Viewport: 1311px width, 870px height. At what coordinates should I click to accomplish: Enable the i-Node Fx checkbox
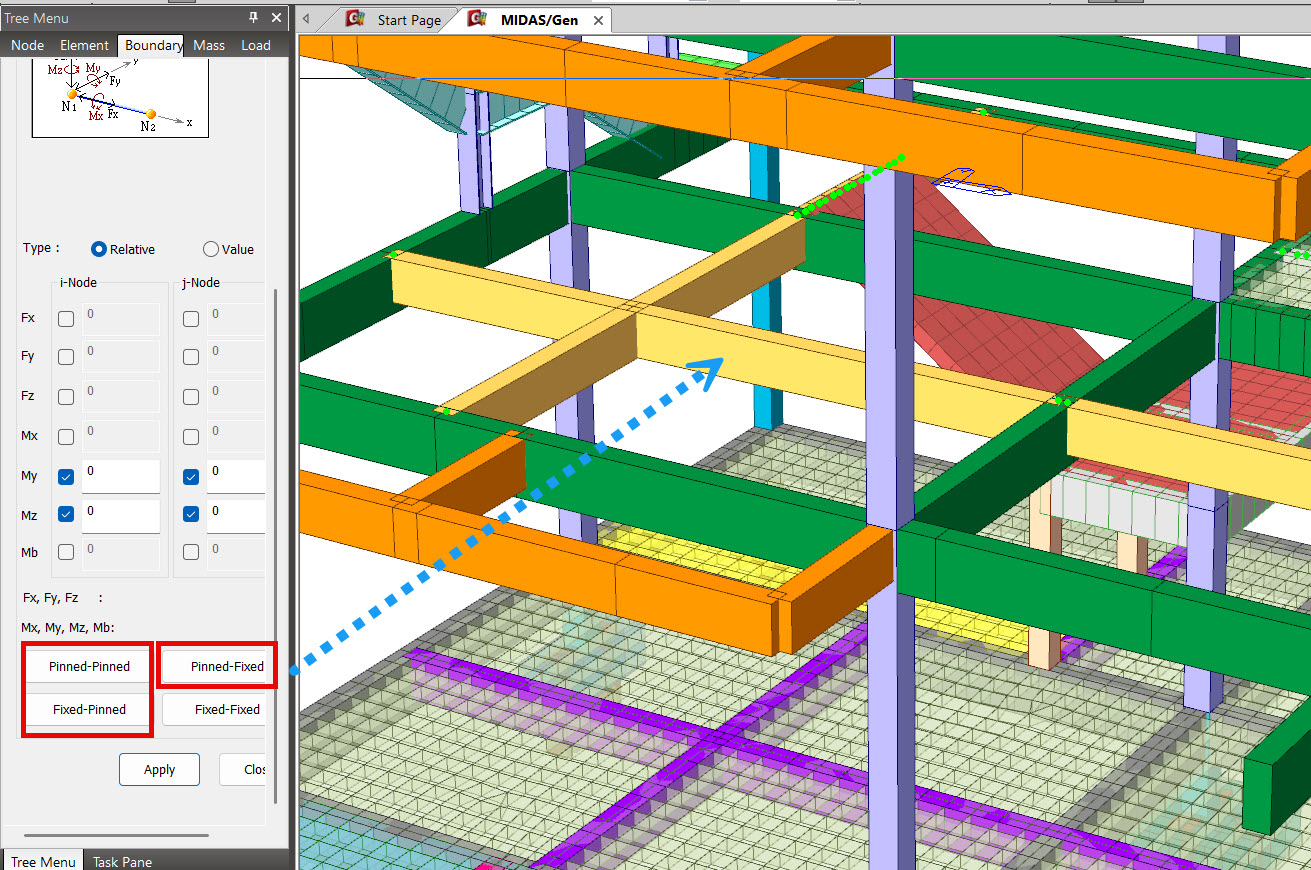click(x=66, y=319)
